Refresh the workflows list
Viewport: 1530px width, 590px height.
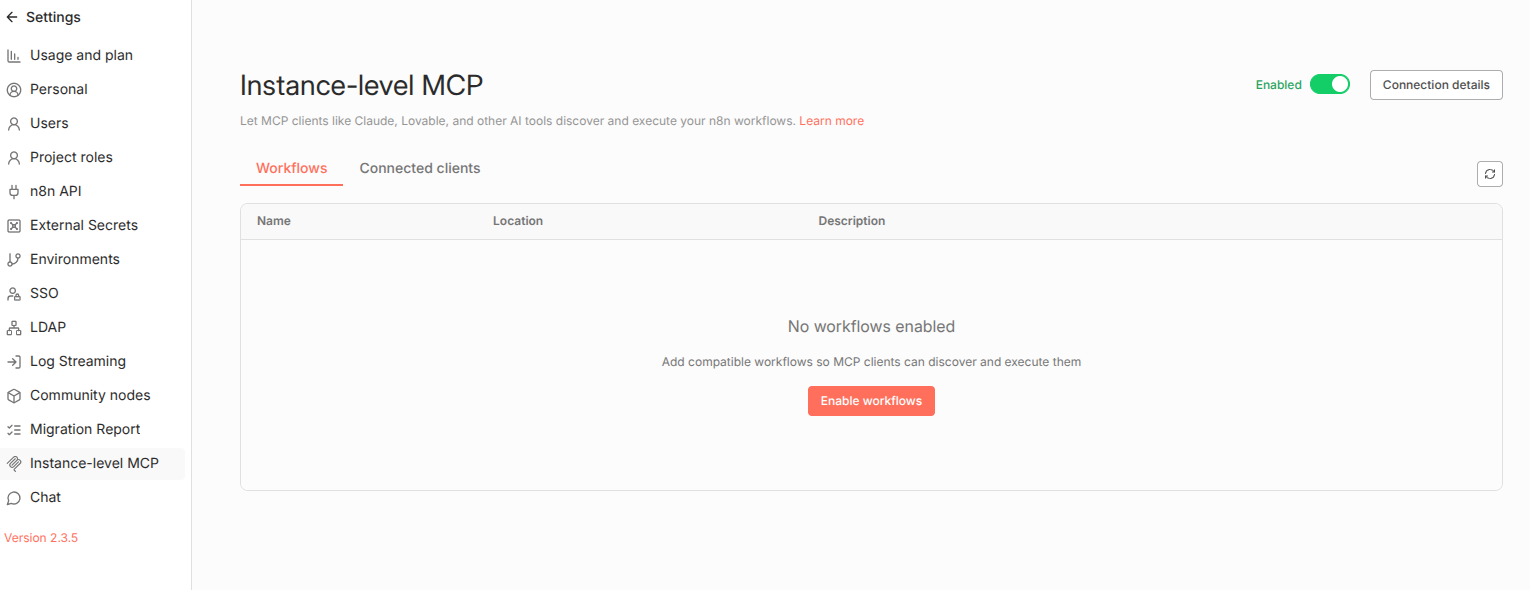[1489, 174]
